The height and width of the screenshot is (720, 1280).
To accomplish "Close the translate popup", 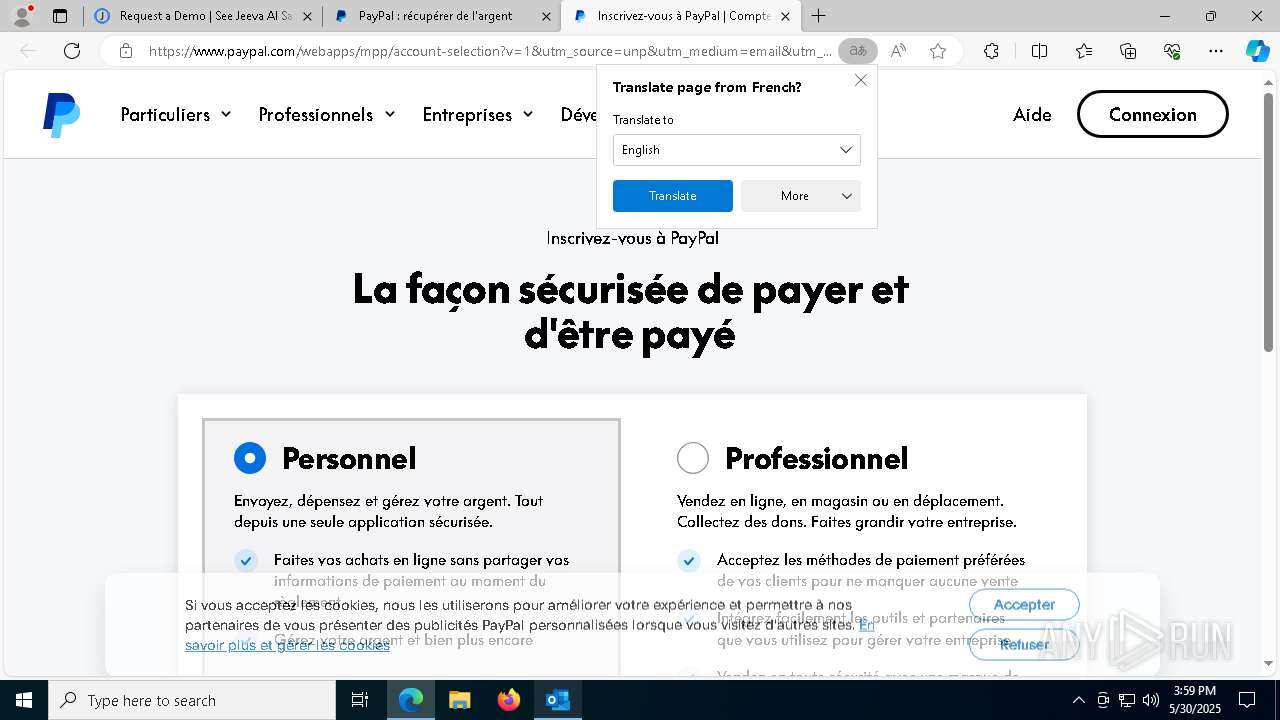I will [860, 80].
